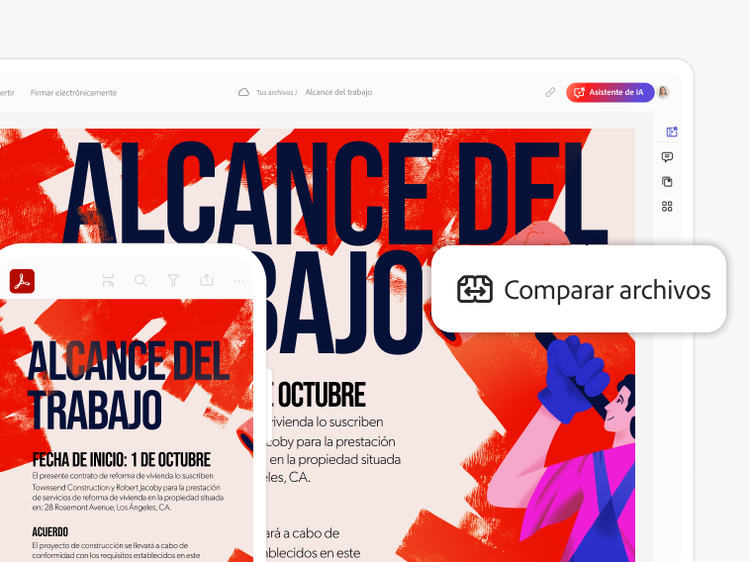The image size is (750, 562).
Task: Open more options ellipsis in the mobile toolbar
Action: pyautogui.click(x=239, y=281)
